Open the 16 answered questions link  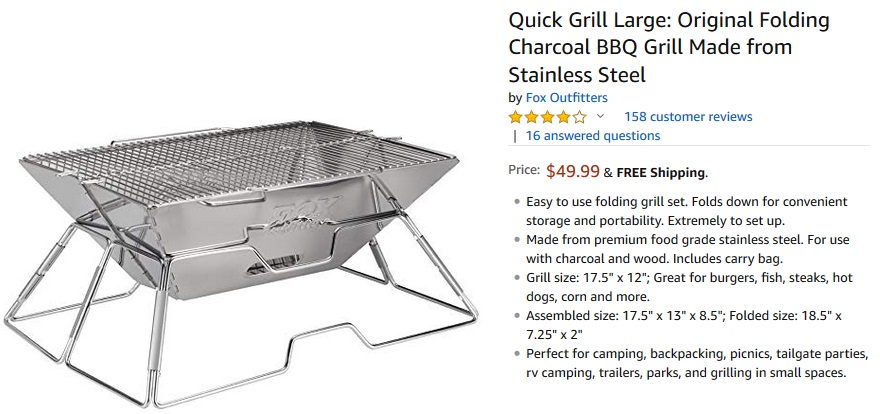coord(593,136)
